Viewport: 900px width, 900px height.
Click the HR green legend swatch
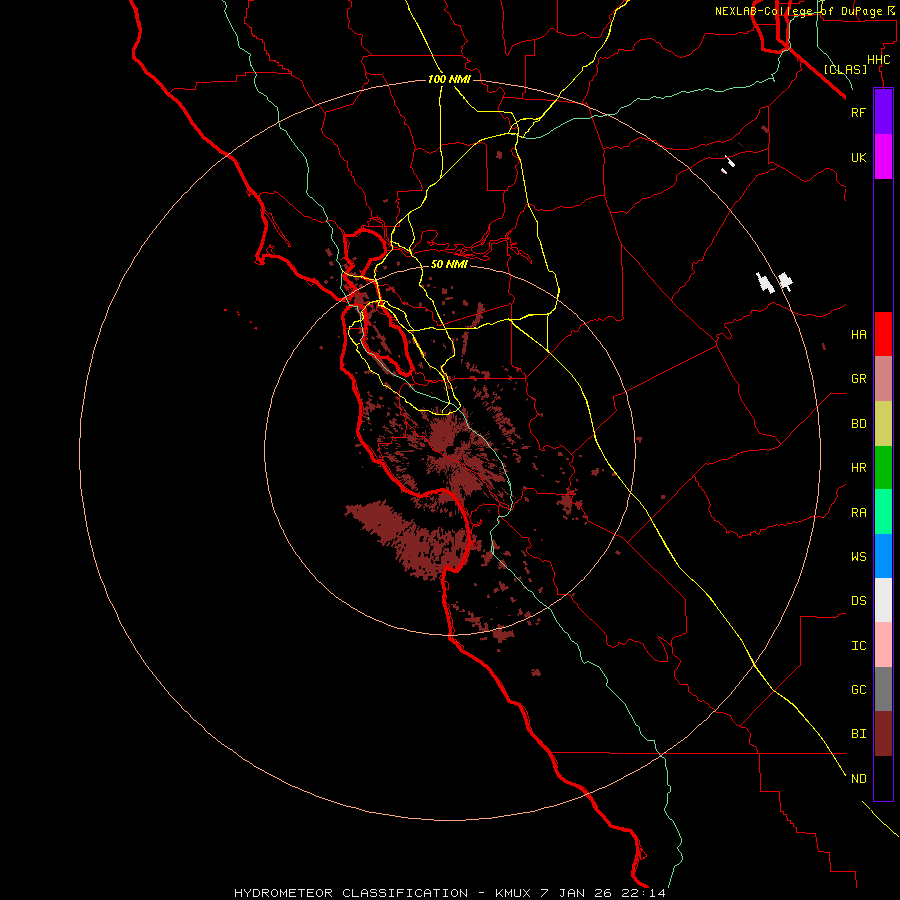(x=883, y=468)
